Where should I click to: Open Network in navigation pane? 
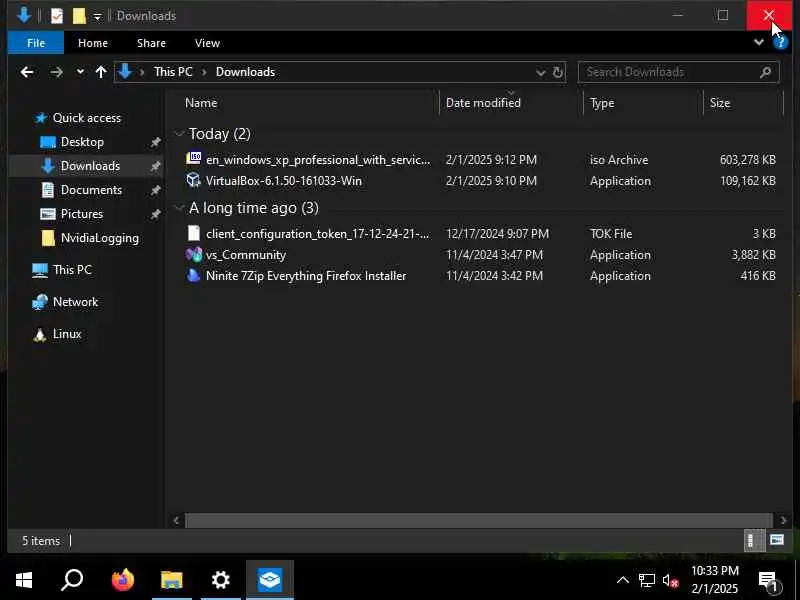(x=75, y=302)
